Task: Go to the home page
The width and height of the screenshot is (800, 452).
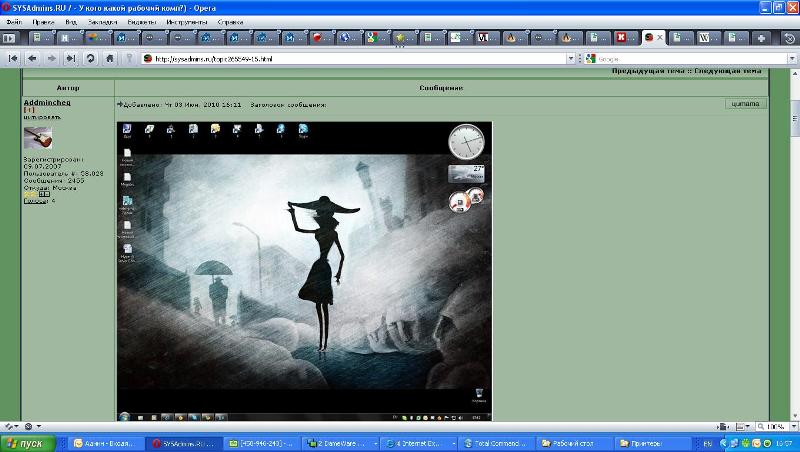Action: pos(110,59)
